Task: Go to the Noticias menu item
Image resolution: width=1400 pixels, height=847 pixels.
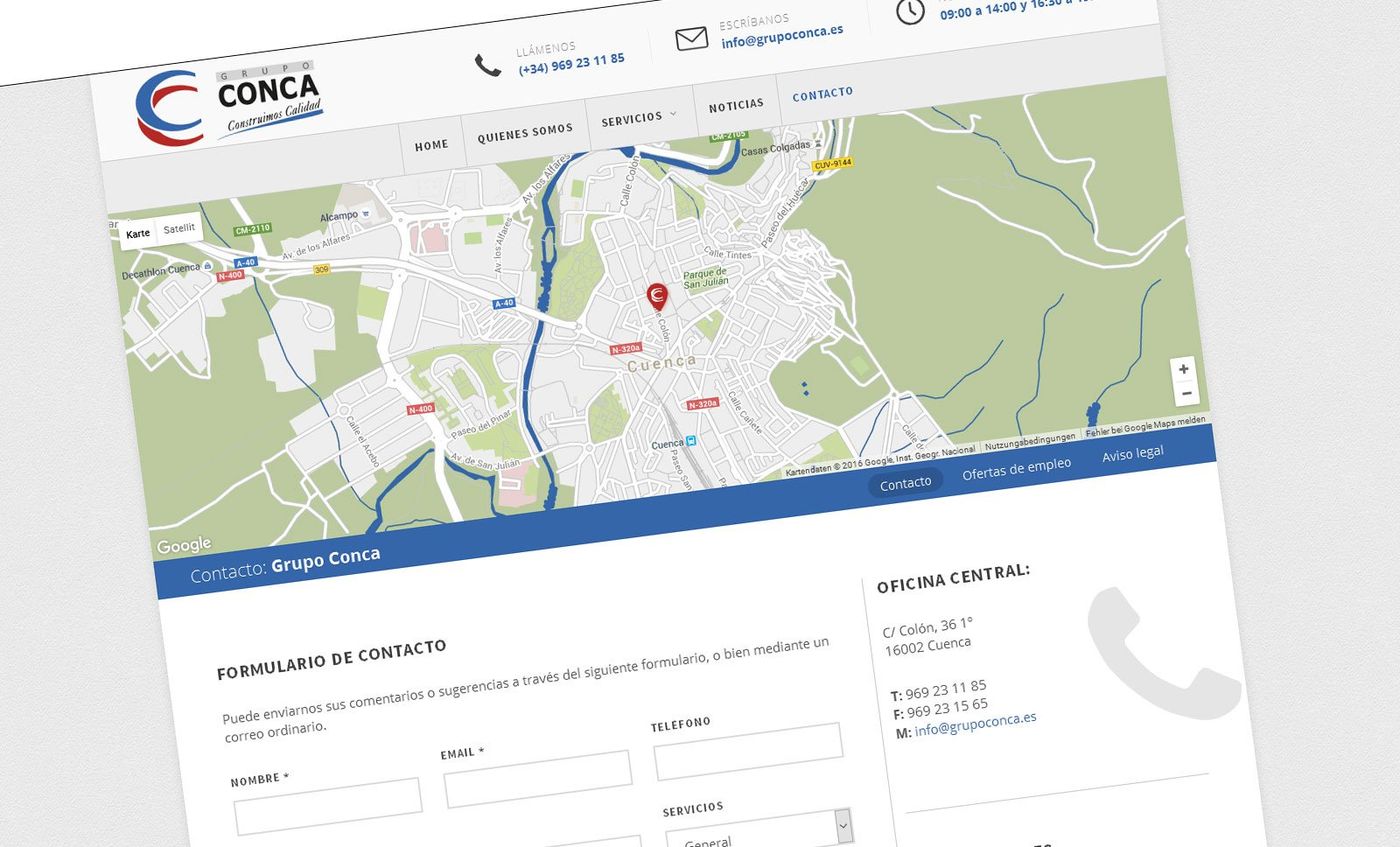Action: tap(736, 105)
